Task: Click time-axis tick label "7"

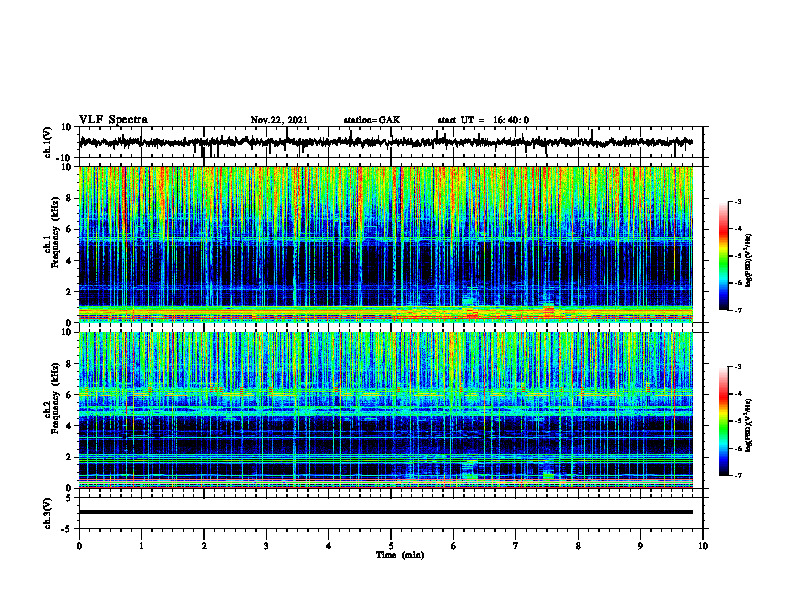Action: [x=516, y=546]
